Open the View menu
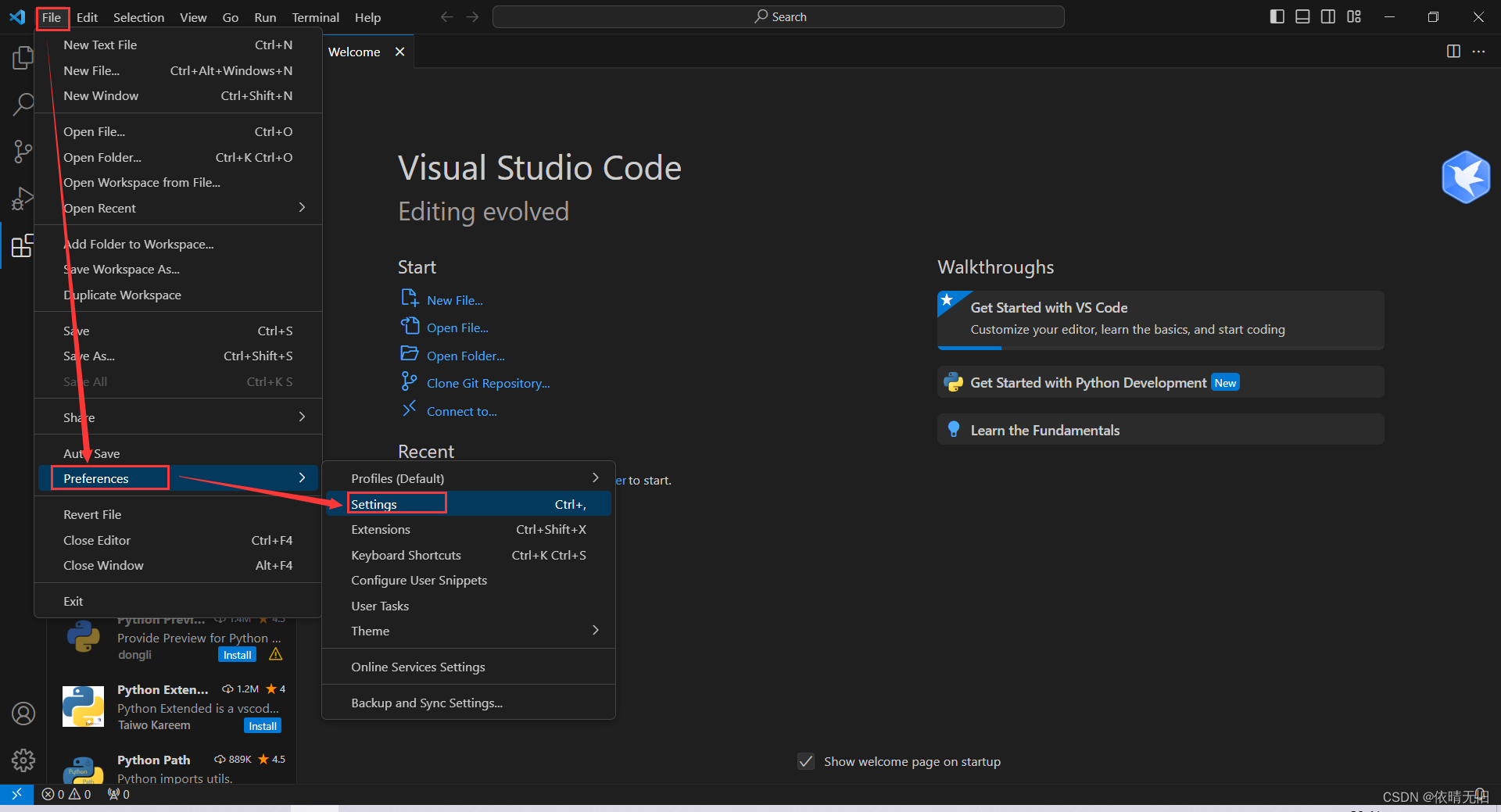This screenshot has height=812, width=1501. click(193, 17)
